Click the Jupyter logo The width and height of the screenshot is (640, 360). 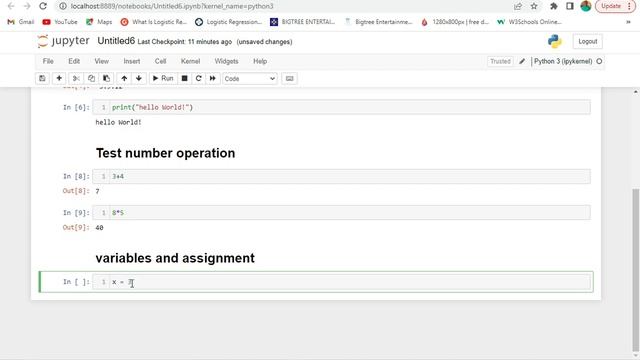click(x=63, y=41)
